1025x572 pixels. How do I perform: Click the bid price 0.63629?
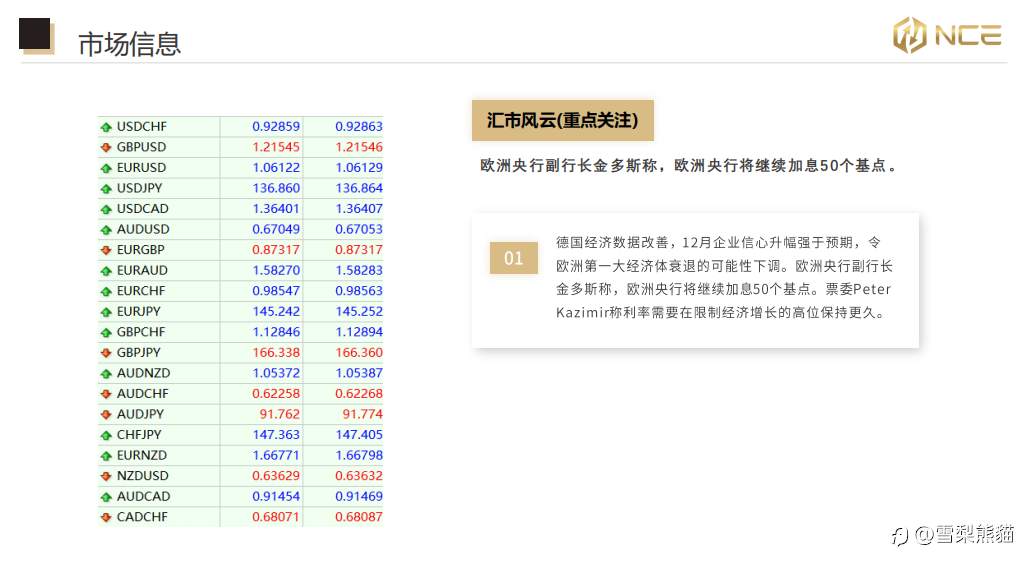click(276, 476)
